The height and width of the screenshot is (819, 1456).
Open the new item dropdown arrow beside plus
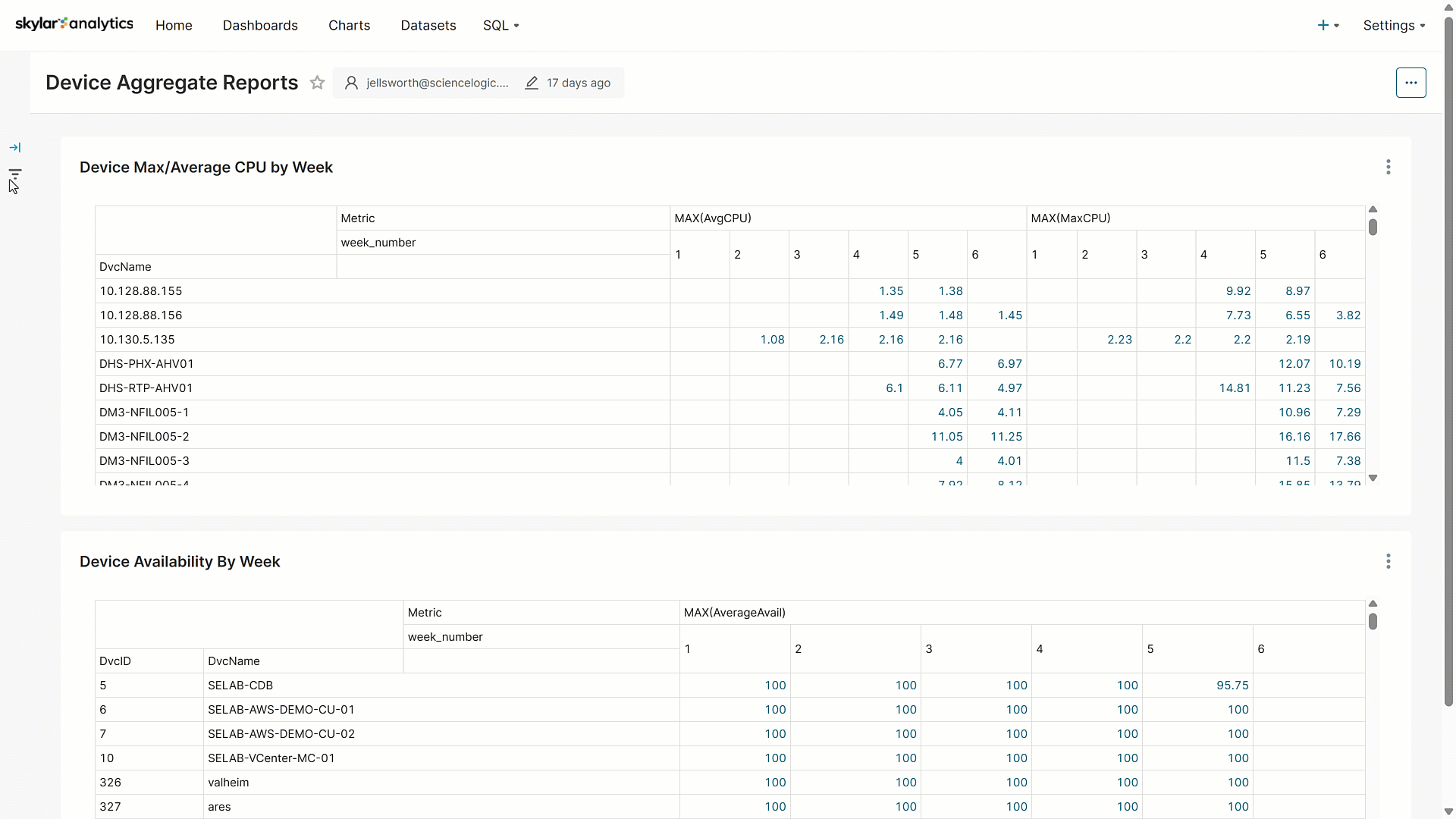[x=1338, y=25]
